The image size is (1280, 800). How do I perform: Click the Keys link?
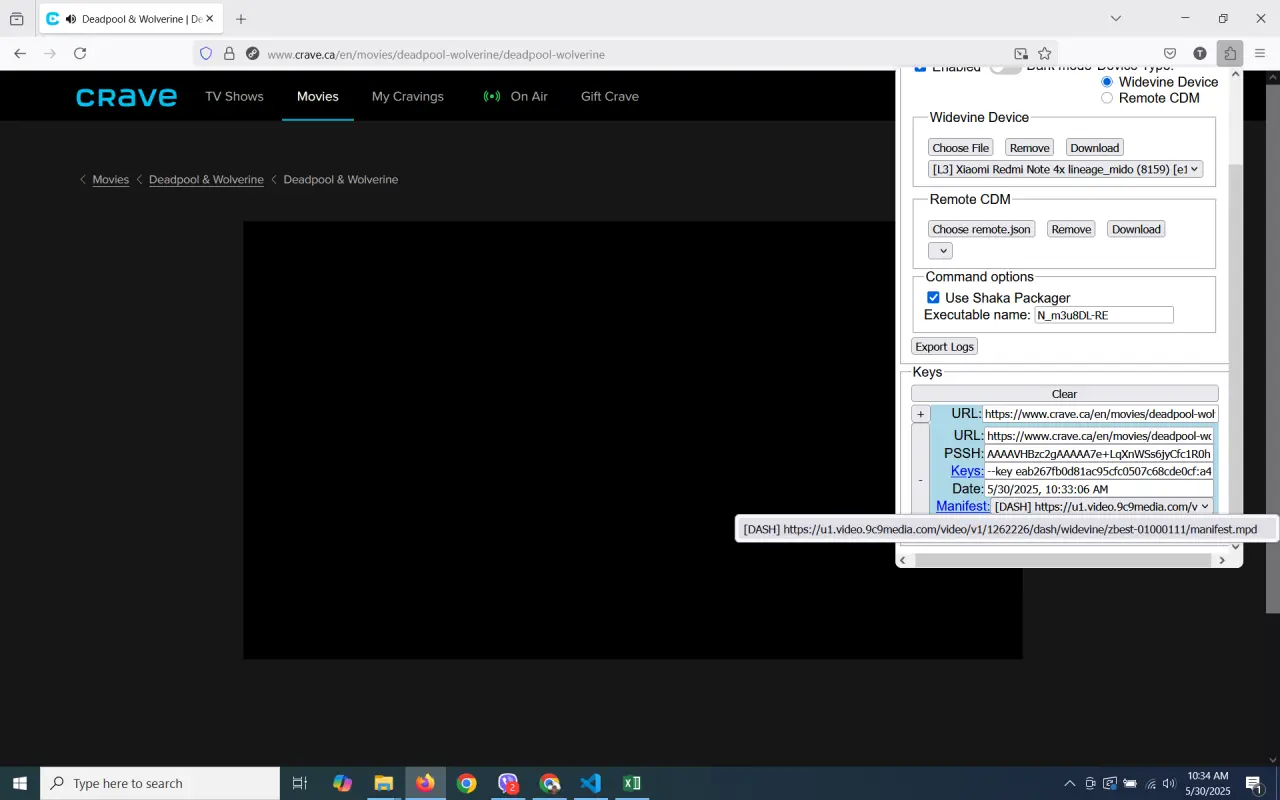[x=967, y=471]
